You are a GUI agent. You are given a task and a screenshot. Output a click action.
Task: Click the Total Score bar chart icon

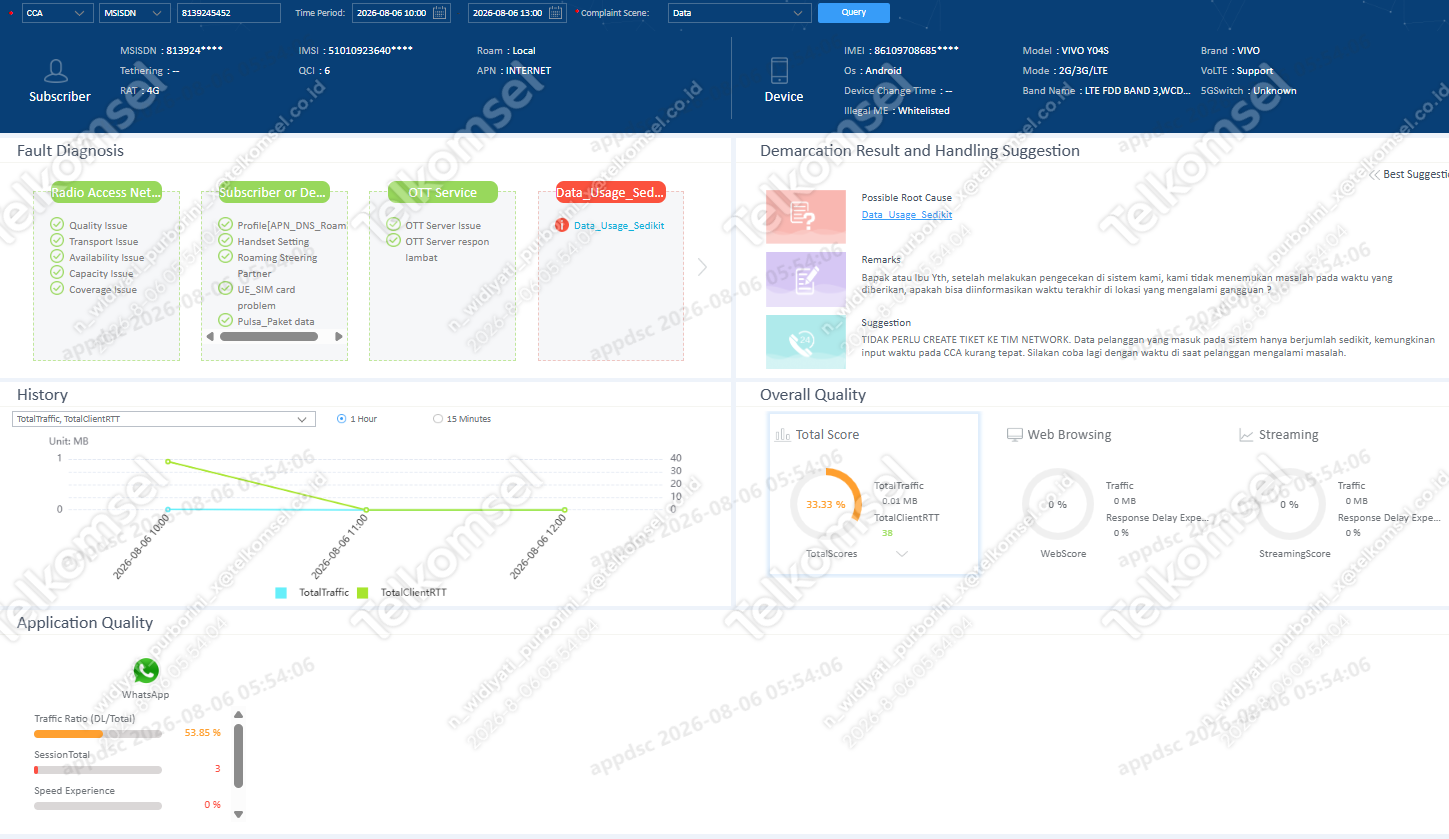point(783,435)
